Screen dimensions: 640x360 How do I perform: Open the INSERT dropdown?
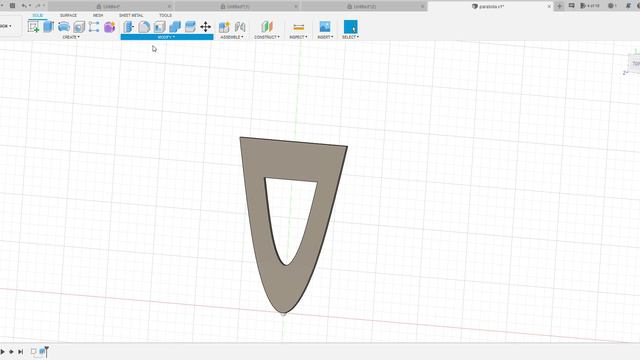click(325, 37)
